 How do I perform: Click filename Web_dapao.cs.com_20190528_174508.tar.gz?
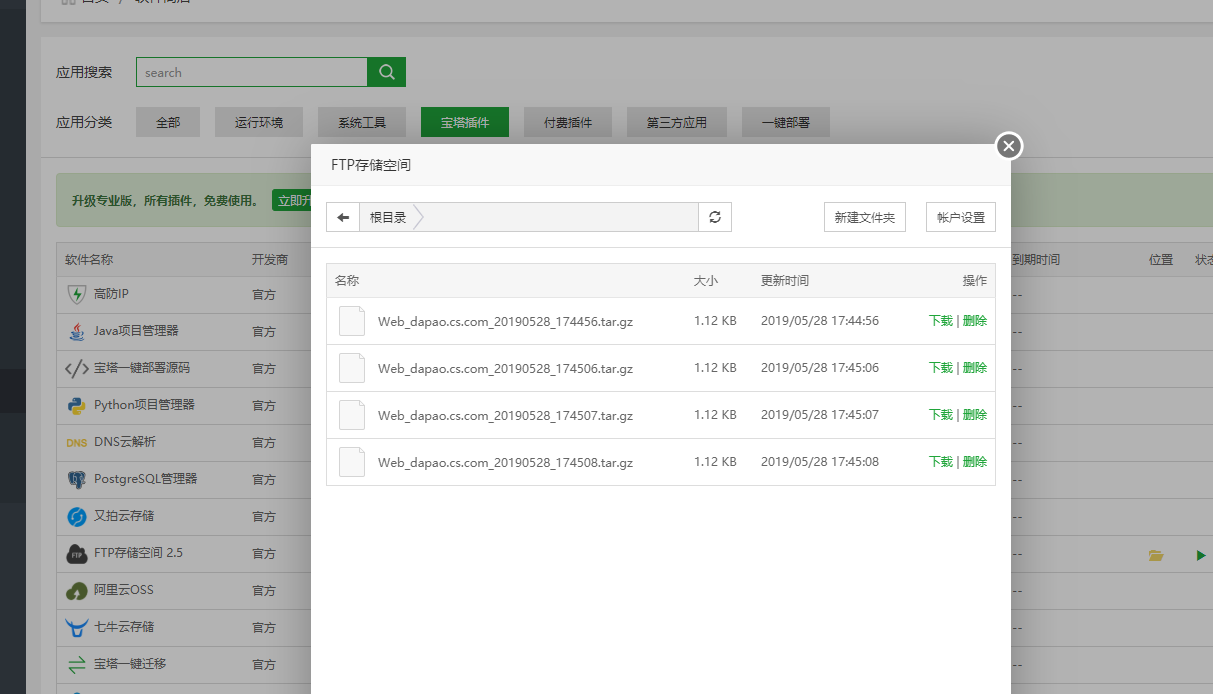pyautogui.click(x=505, y=463)
